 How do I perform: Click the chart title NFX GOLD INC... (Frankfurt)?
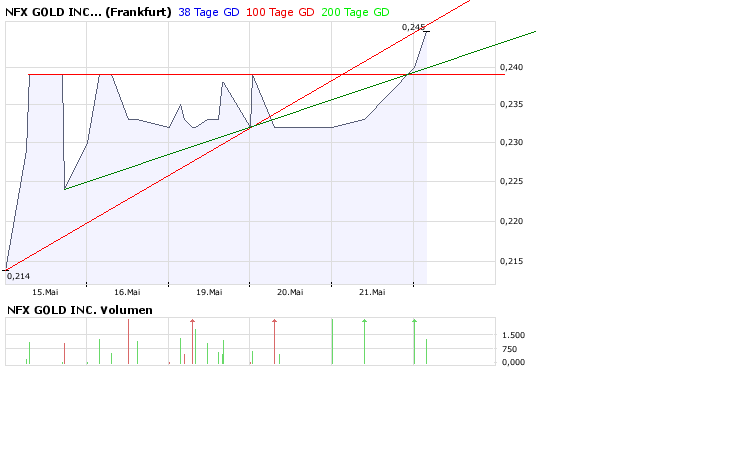(x=88, y=12)
